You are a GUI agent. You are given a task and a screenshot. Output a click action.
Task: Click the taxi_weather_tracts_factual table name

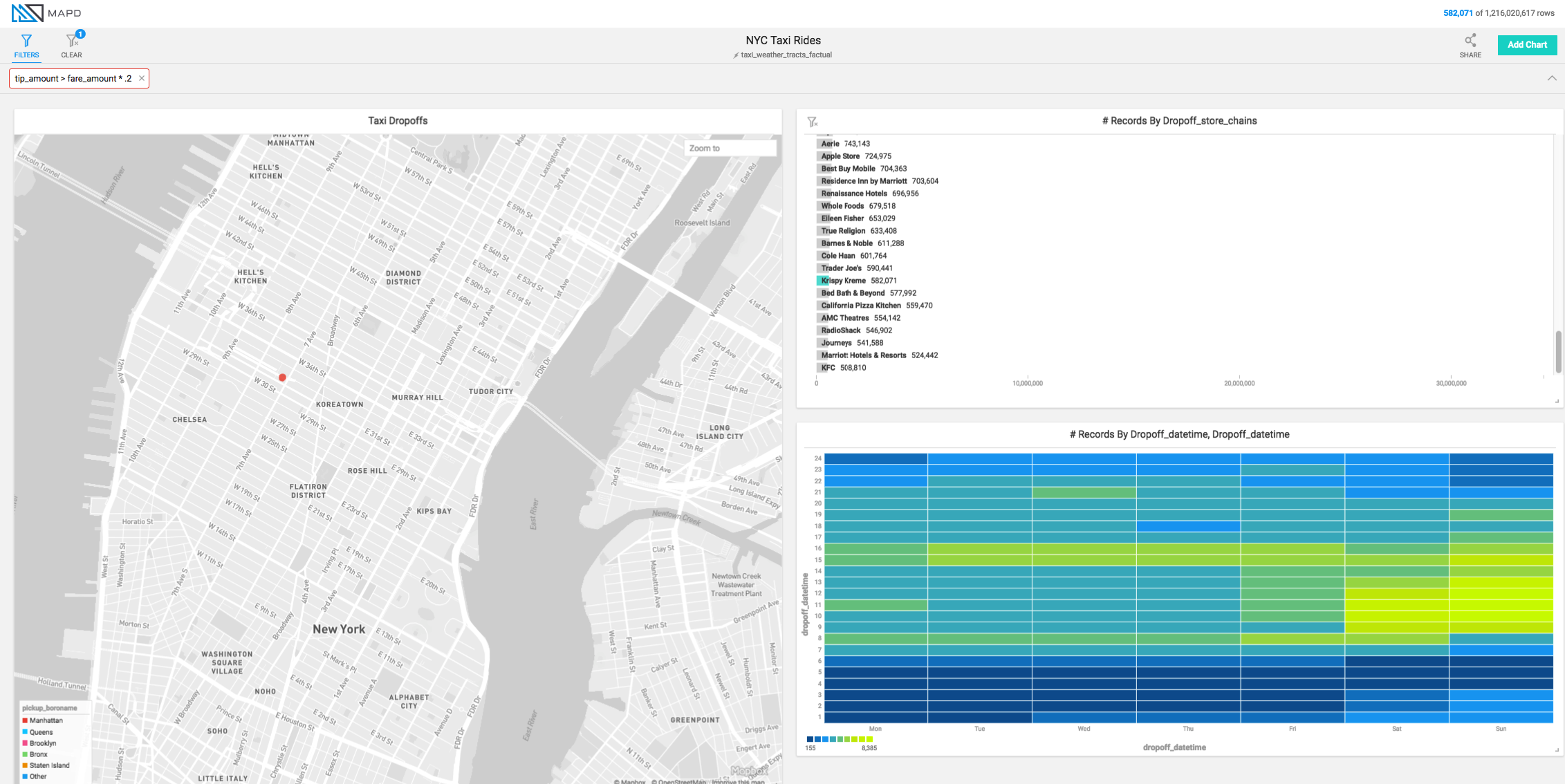786,55
